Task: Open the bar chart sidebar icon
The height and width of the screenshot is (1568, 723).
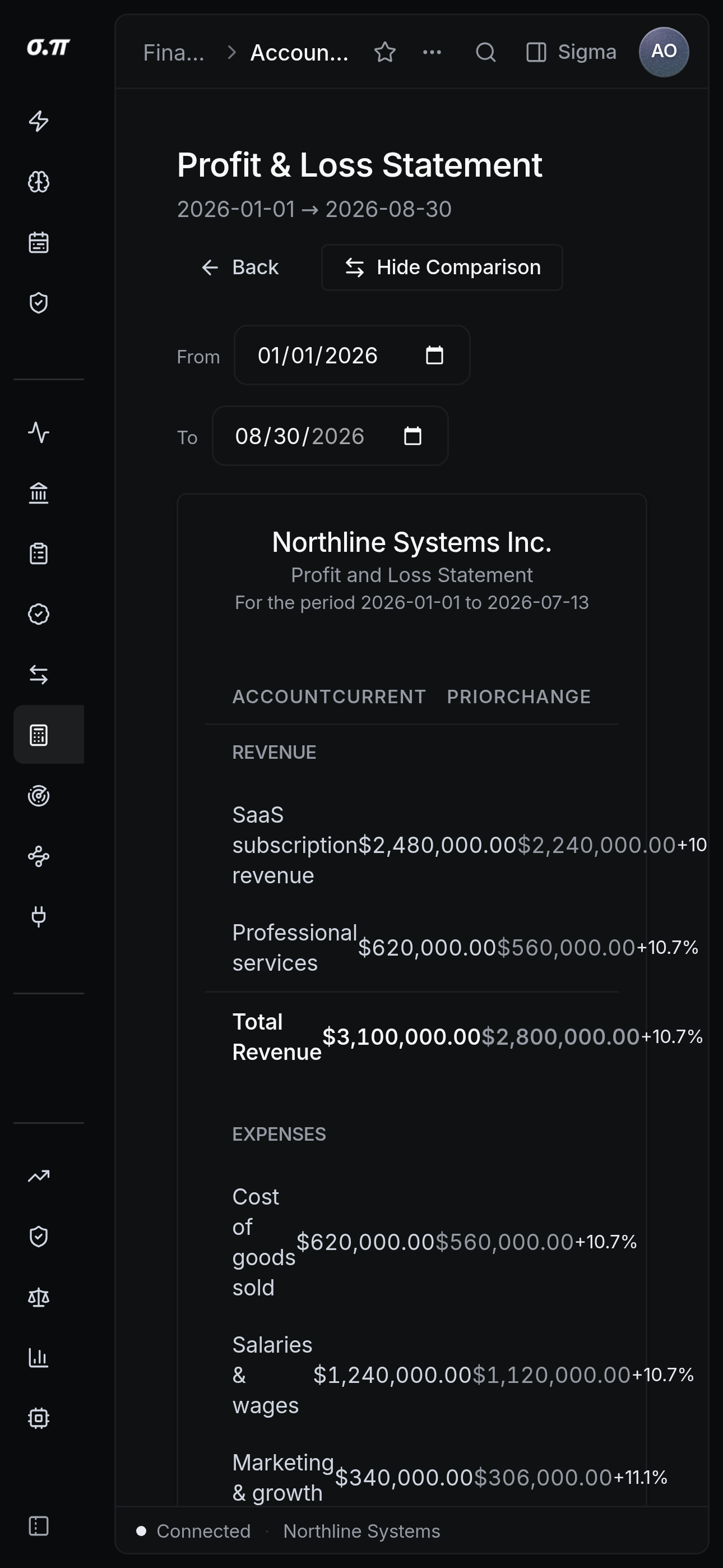Action: (39, 1358)
